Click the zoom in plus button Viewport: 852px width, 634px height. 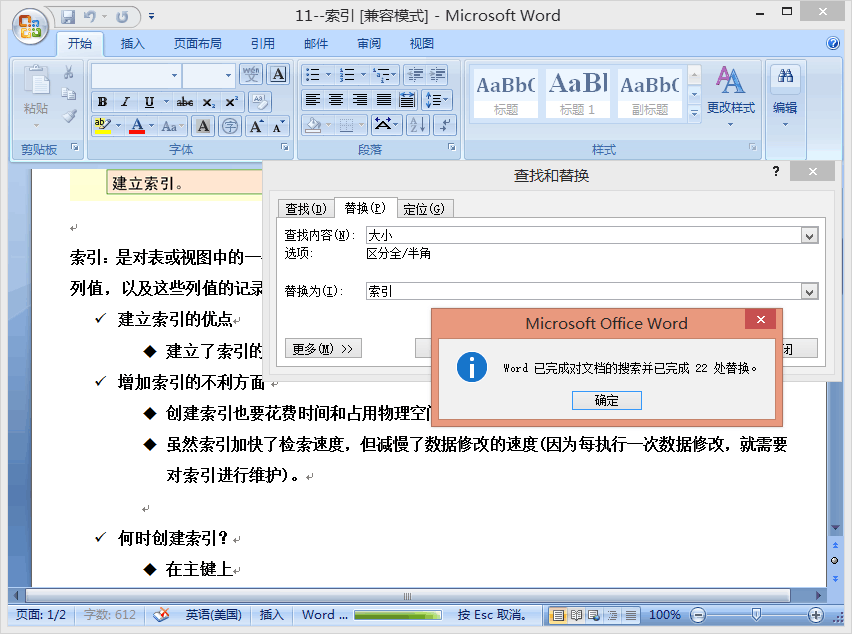point(815,615)
